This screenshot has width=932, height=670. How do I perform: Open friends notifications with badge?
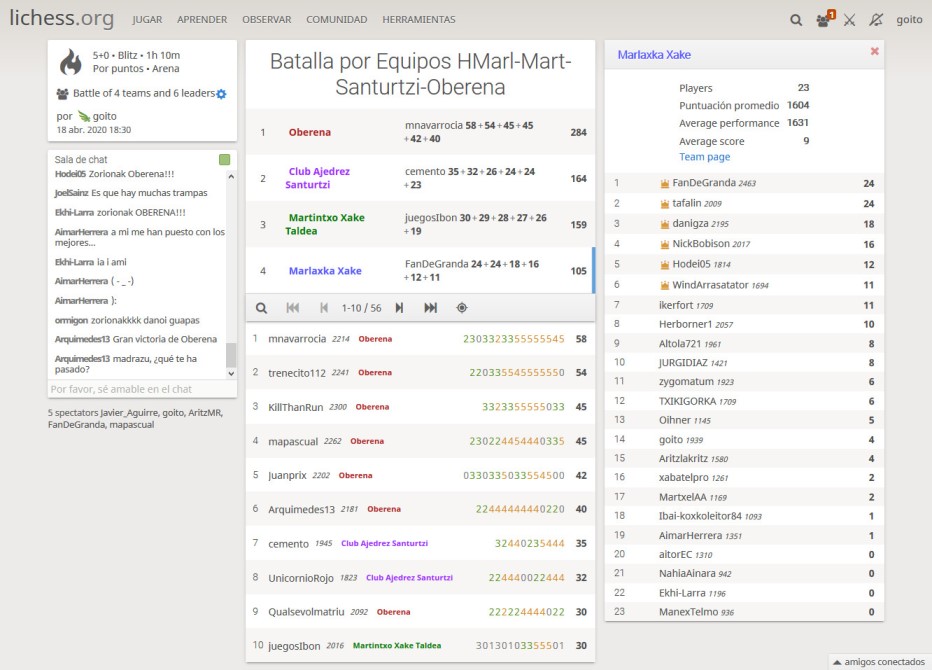click(x=823, y=19)
